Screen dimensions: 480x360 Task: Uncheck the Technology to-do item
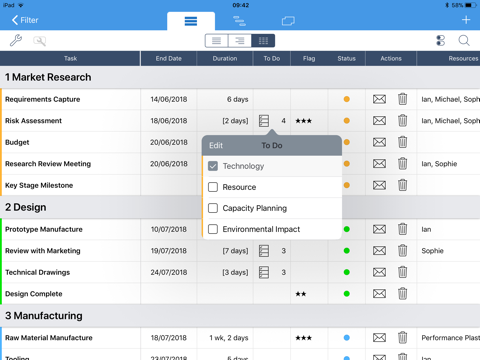[213, 166]
